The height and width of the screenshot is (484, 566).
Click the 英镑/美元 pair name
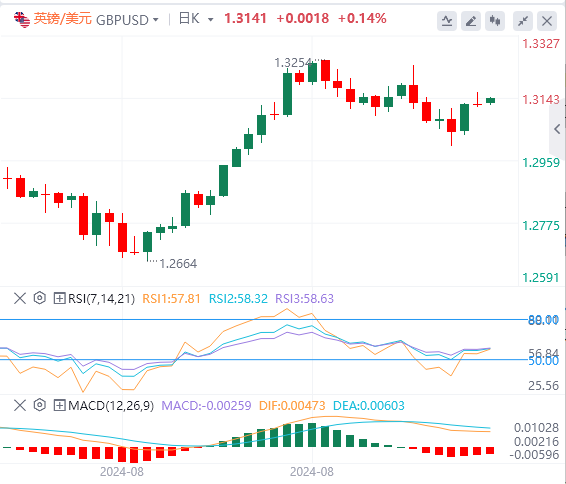tap(62, 19)
